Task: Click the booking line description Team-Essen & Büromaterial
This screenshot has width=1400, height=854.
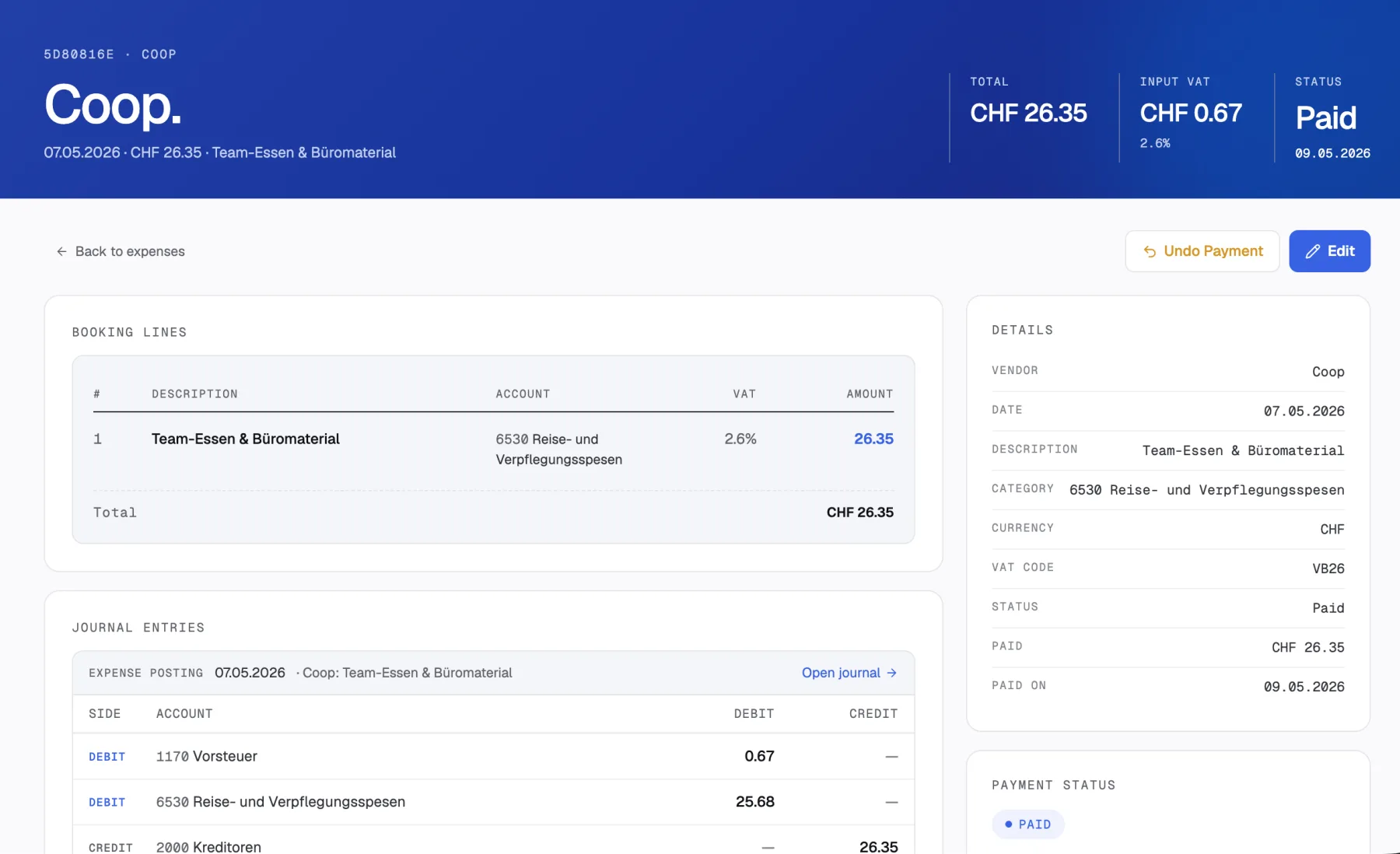Action: tap(246, 439)
